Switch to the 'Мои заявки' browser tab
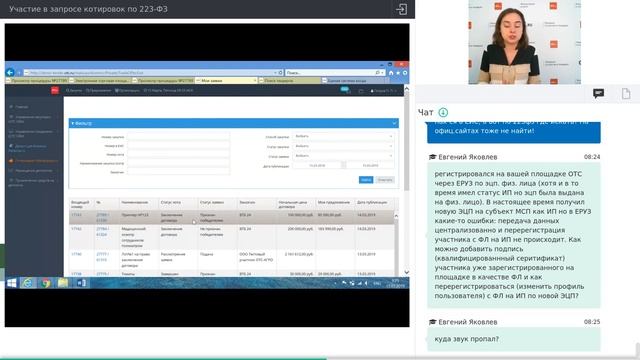Viewport: 640px width, 360px height. pyautogui.click(x=226, y=81)
